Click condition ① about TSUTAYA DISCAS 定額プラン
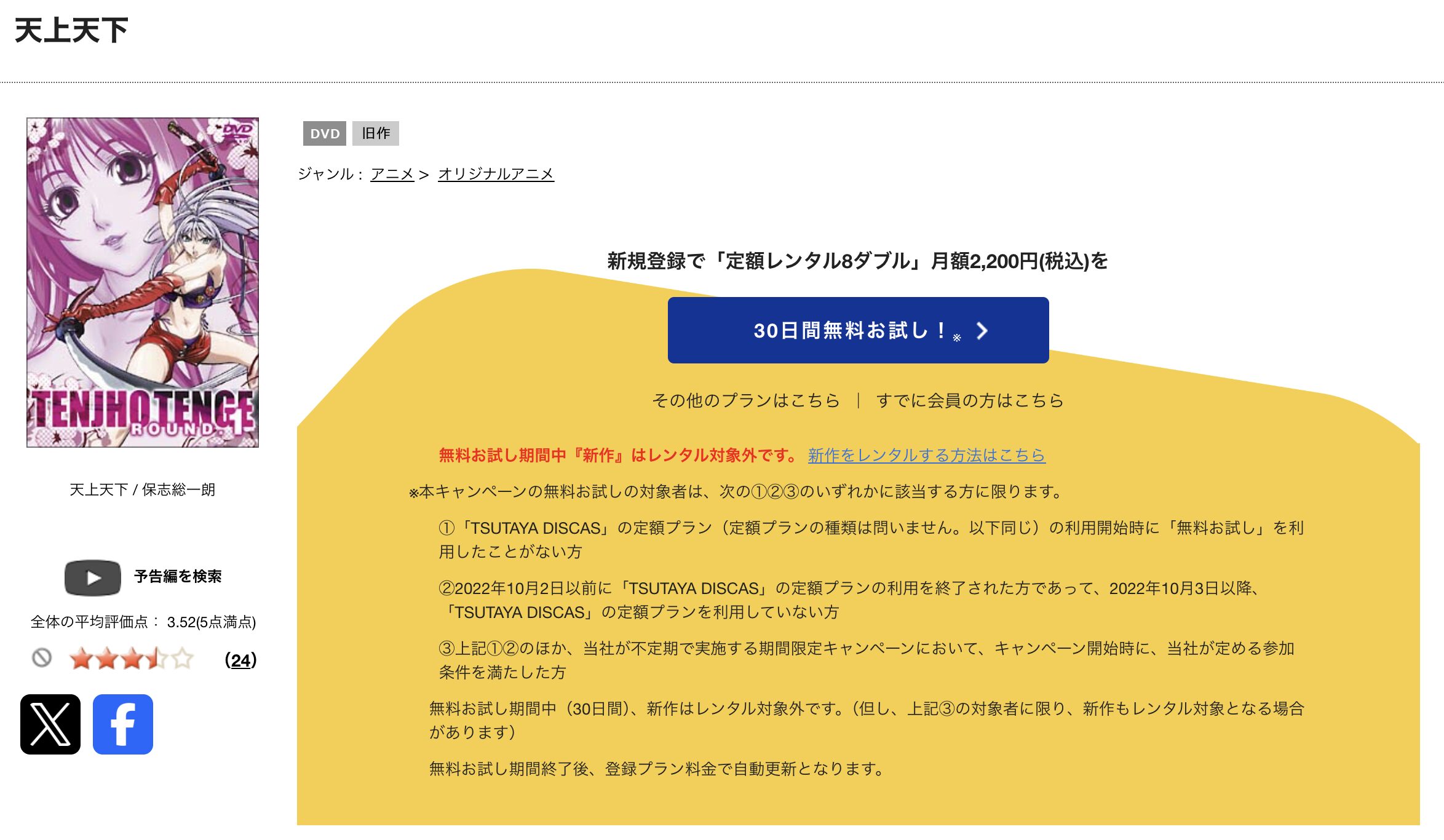The image size is (1444, 840). pos(871,539)
